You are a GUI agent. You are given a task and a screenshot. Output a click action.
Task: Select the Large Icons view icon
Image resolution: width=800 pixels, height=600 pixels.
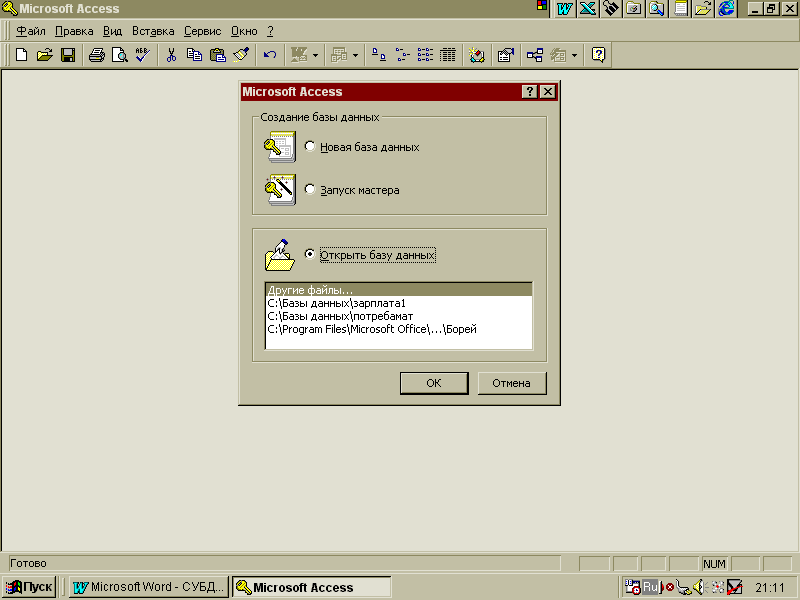[379, 55]
